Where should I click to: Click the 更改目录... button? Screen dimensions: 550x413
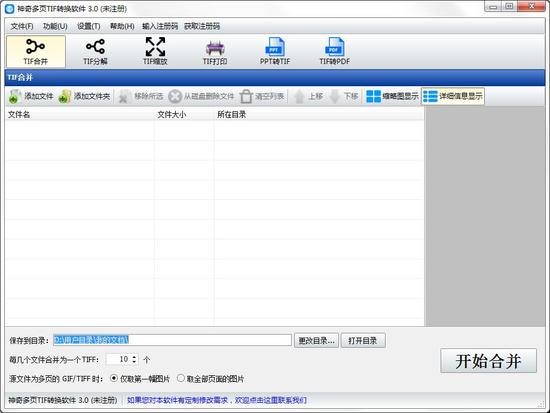[316, 340]
